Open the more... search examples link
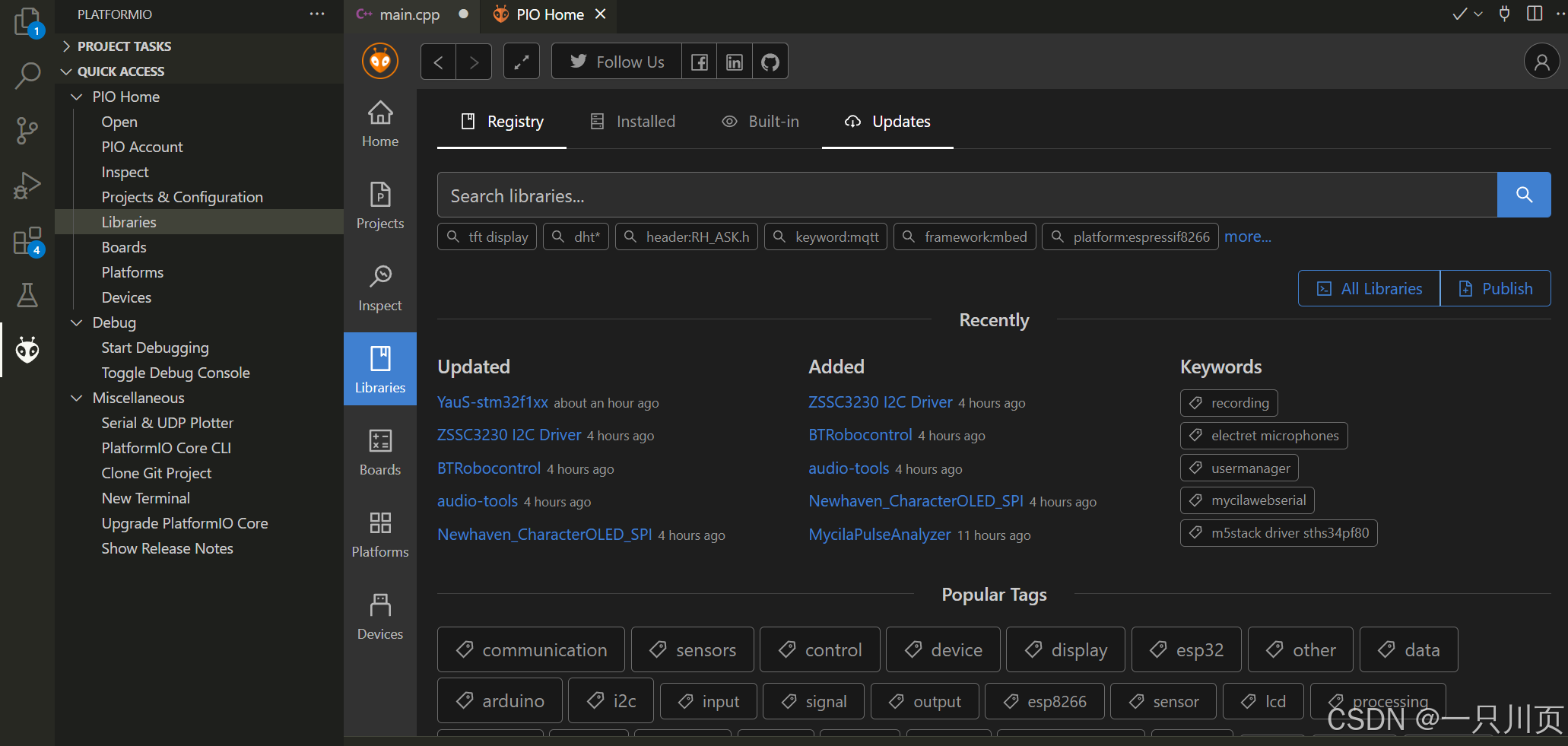 click(1248, 236)
